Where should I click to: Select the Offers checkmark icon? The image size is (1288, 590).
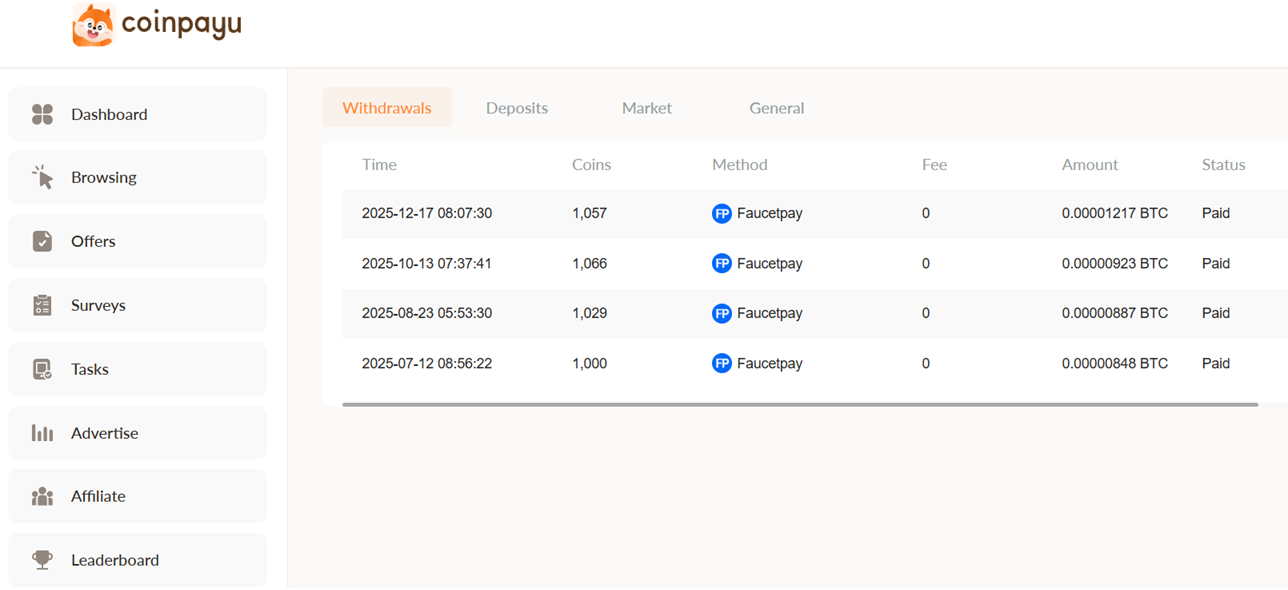coord(42,241)
